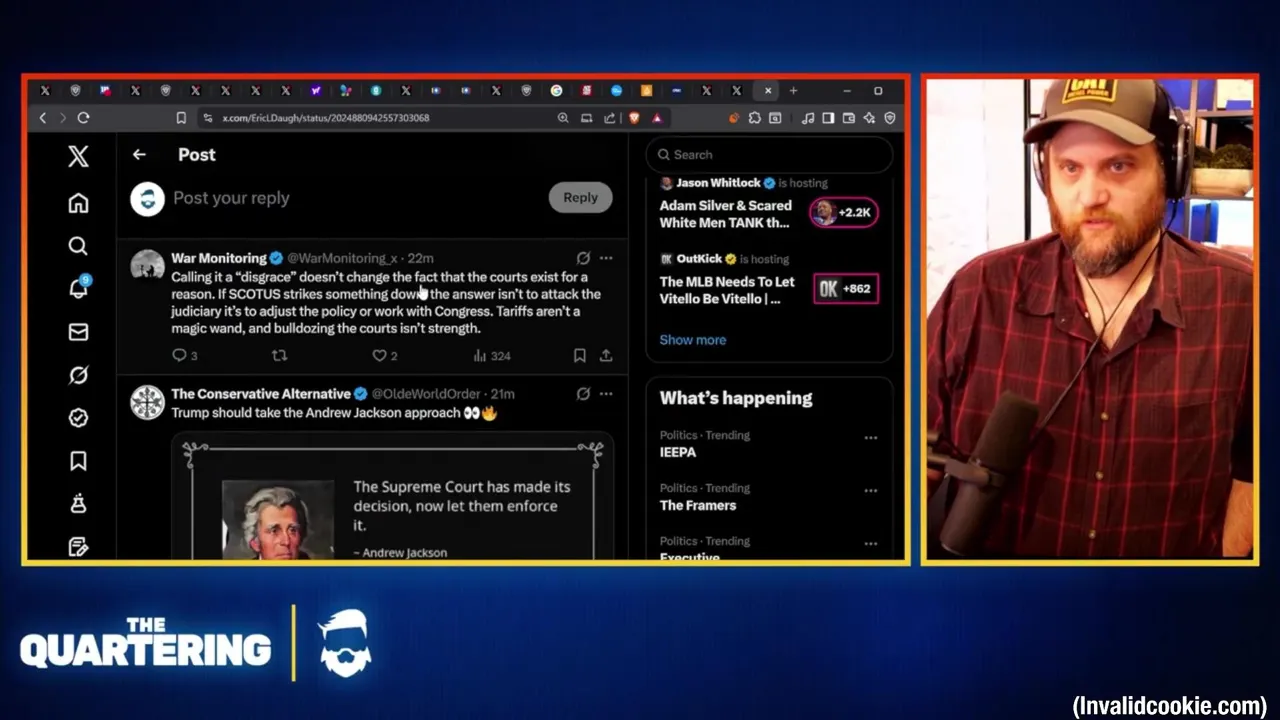Open the Brave Wallet toolbar icon
Image resolution: width=1280 pixels, height=720 pixels.
(849, 118)
